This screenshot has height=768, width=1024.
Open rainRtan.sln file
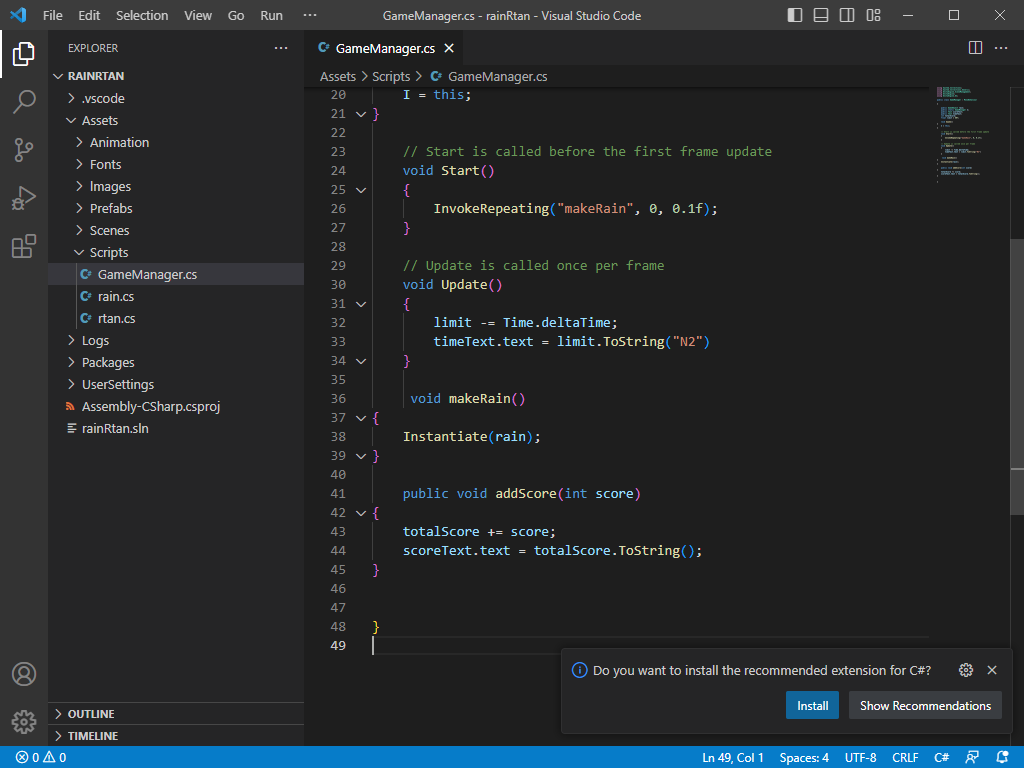coord(176,428)
